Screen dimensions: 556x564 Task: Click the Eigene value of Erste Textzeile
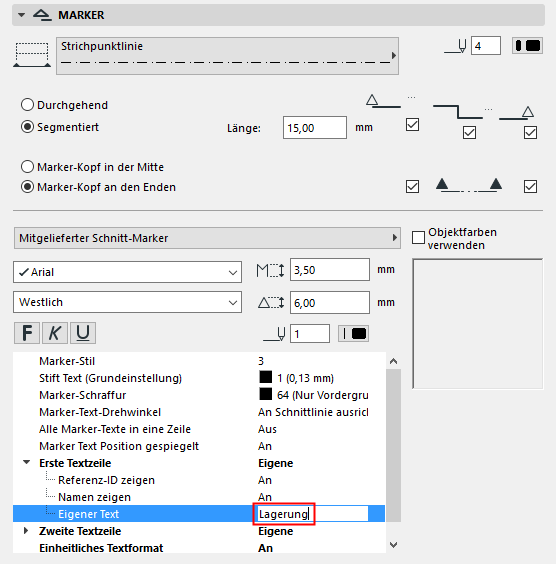pyautogui.click(x=275, y=463)
